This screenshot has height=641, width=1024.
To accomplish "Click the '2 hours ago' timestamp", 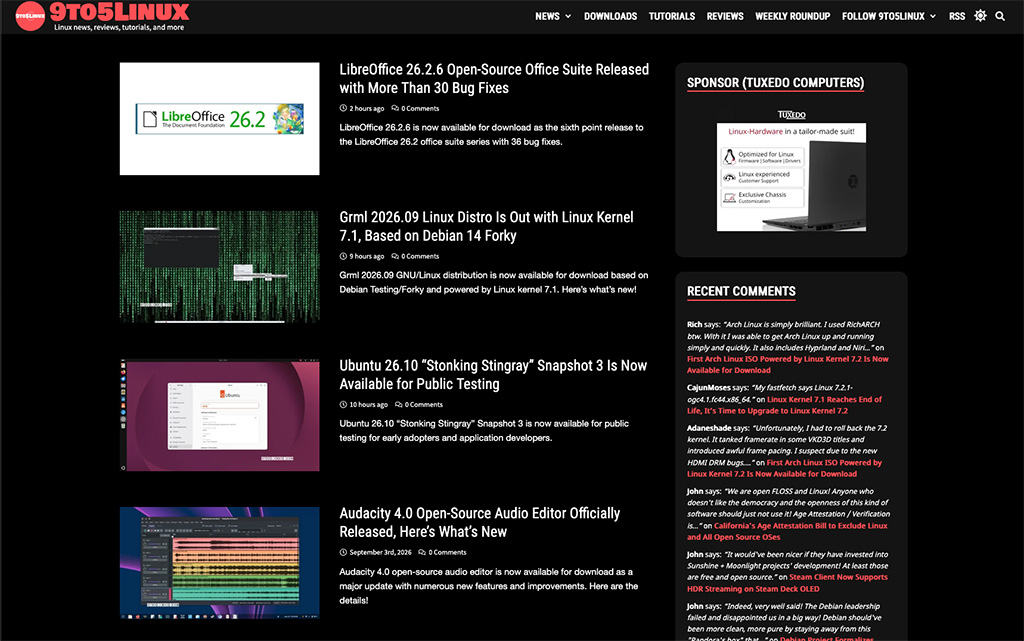I will (366, 108).
